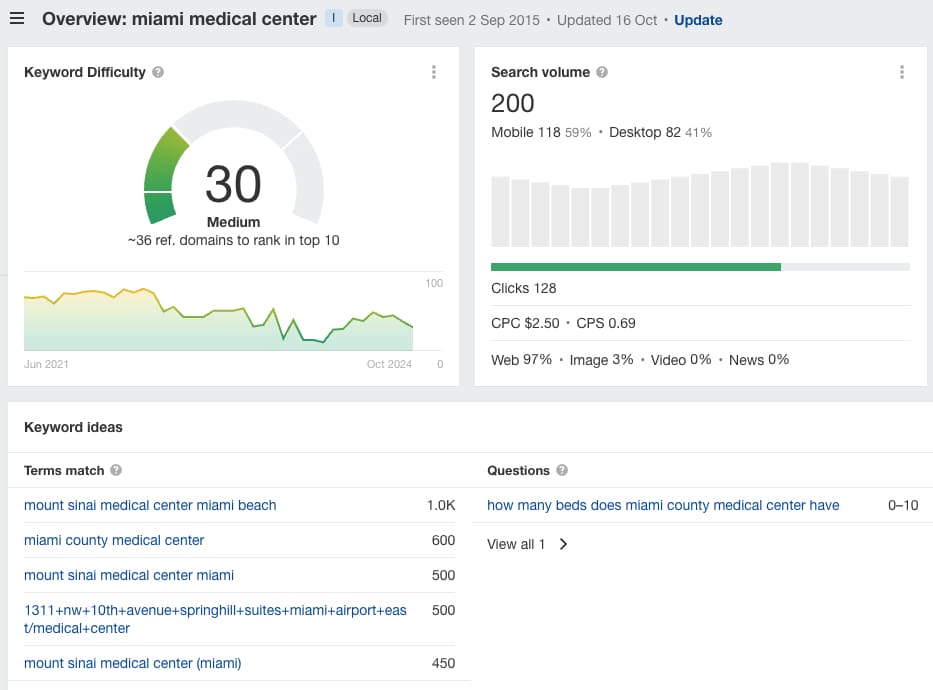Click the informational intent 'I' badge
The height and width of the screenshot is (690, 933).
coord(333,18)
